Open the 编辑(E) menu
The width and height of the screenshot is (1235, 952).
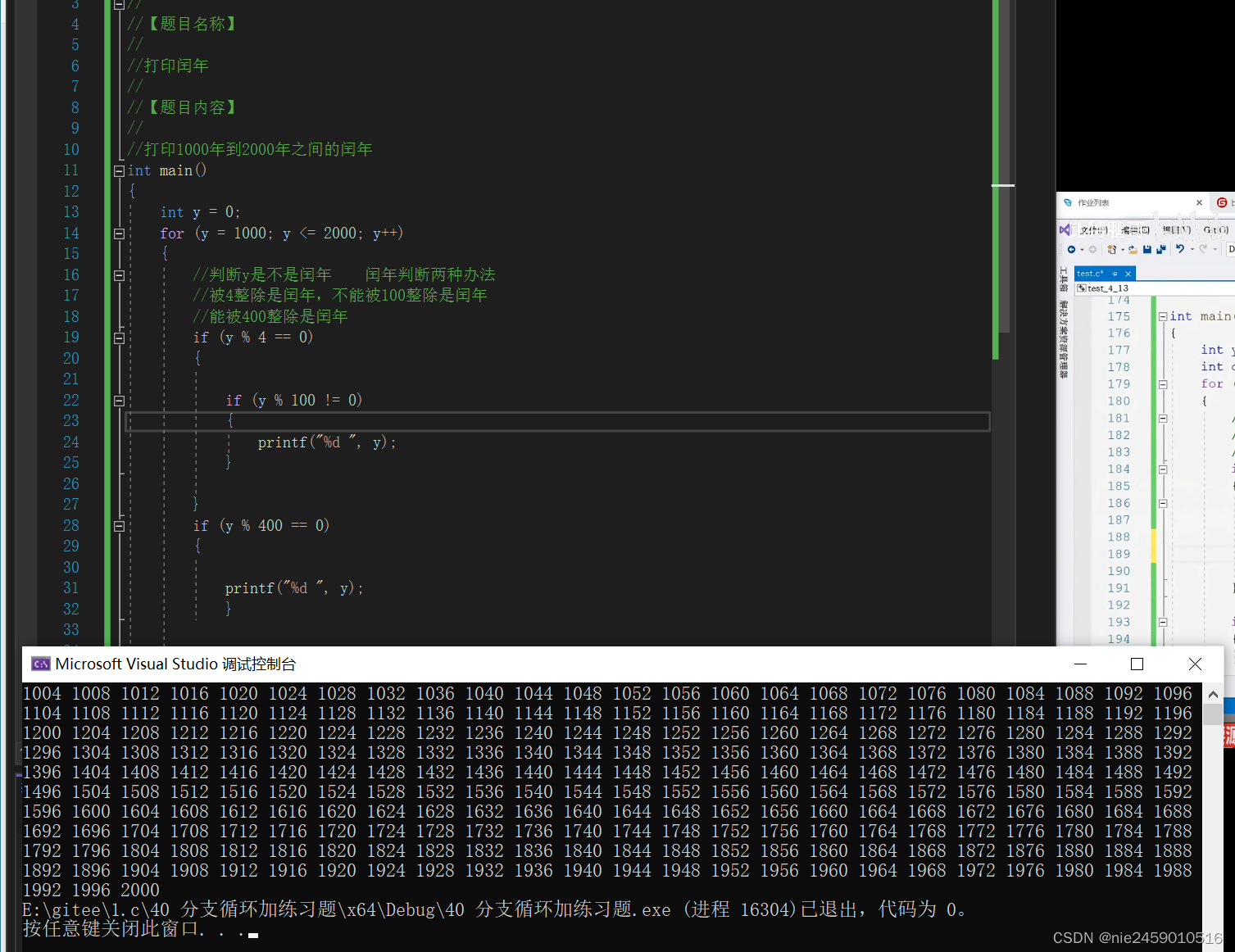[x=1136, y=230]
